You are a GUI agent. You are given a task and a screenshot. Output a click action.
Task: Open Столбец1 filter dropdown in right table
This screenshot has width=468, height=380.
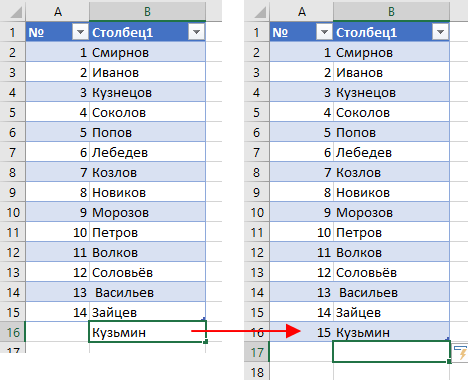440,32
